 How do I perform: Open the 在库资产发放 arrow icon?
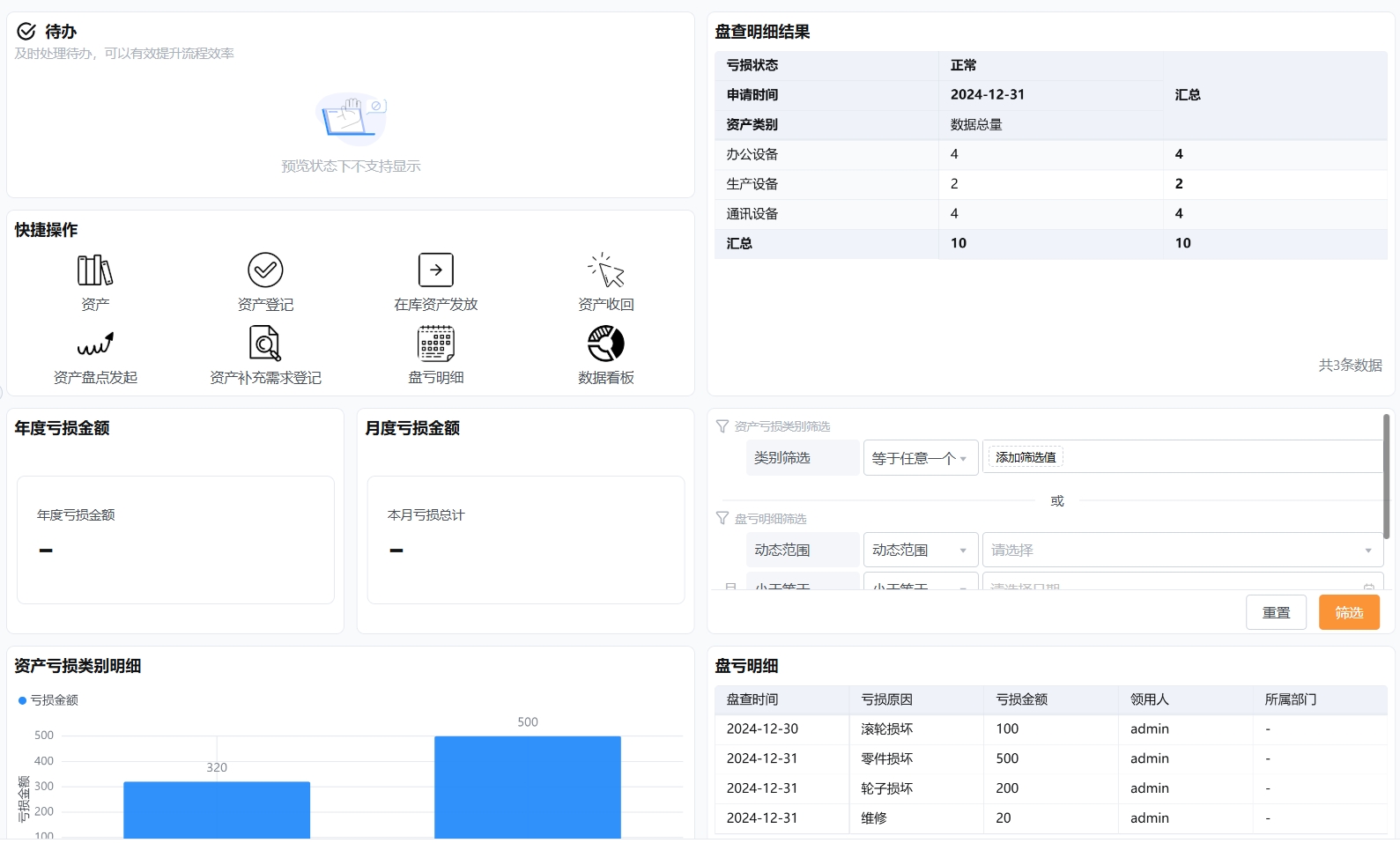[x=435, y=270]
